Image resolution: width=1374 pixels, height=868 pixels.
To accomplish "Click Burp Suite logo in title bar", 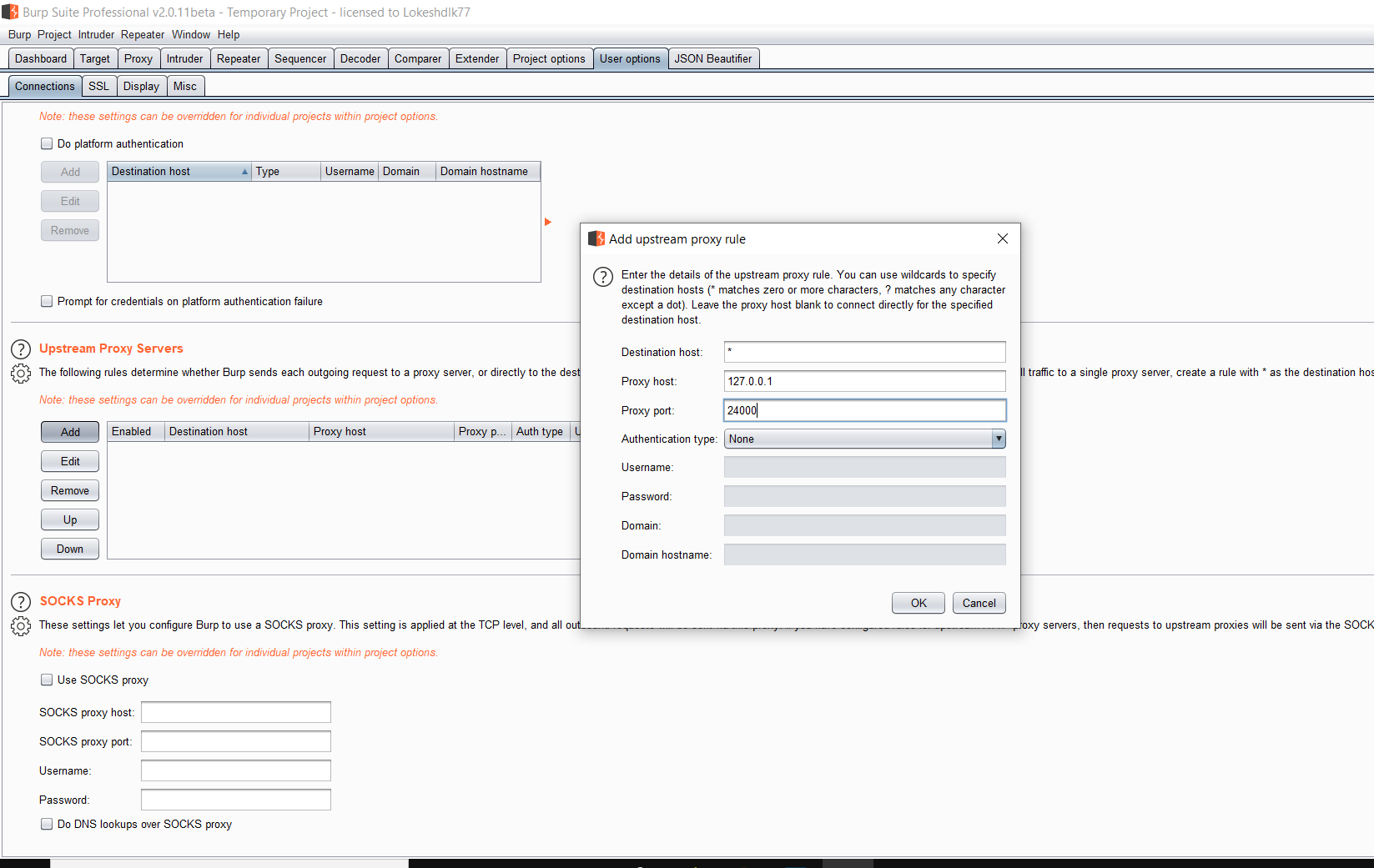I will point(10,12).
